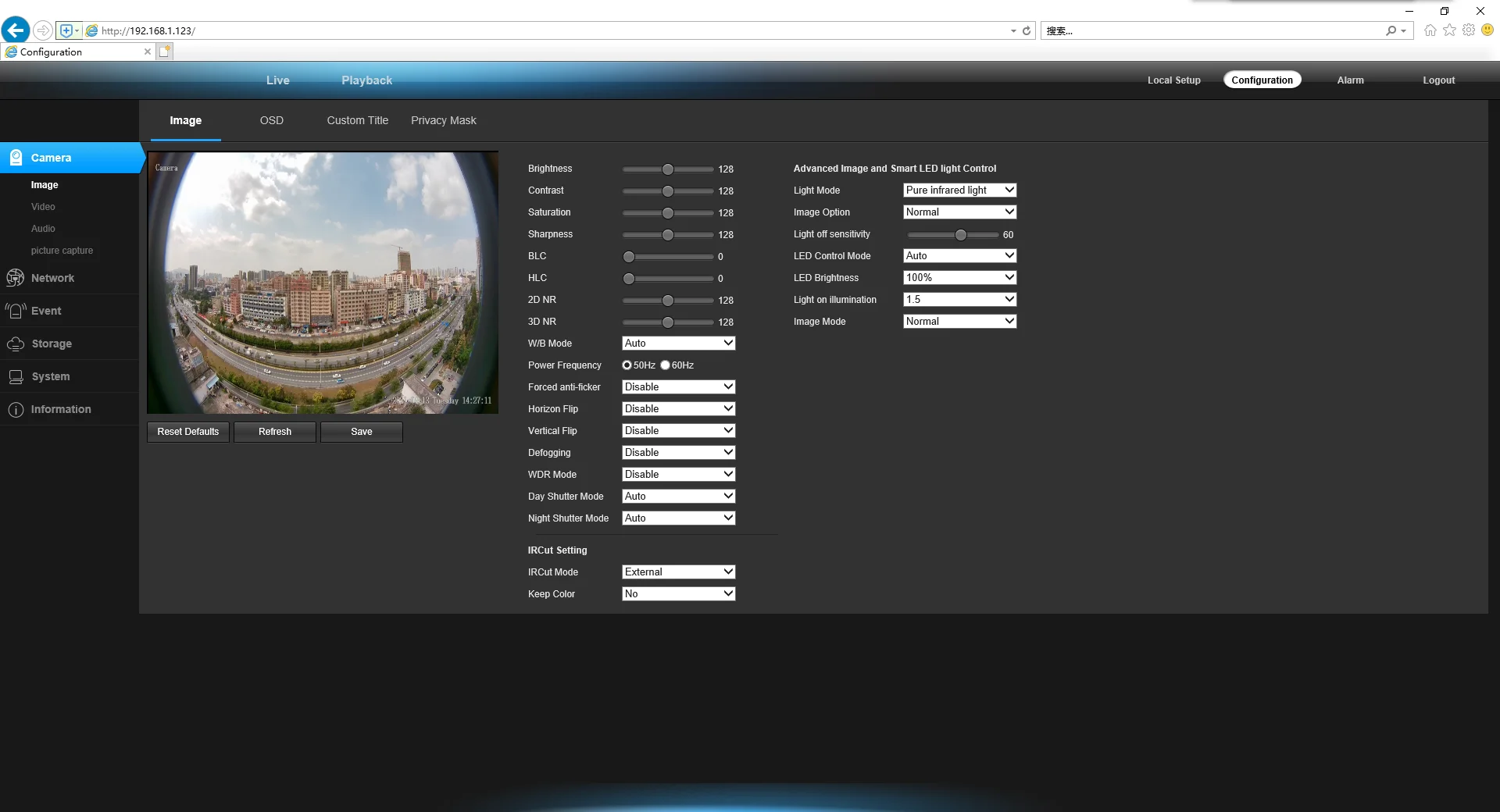
Task: Click the browser refresh icon in address bar
Action: coord(1027,30)
